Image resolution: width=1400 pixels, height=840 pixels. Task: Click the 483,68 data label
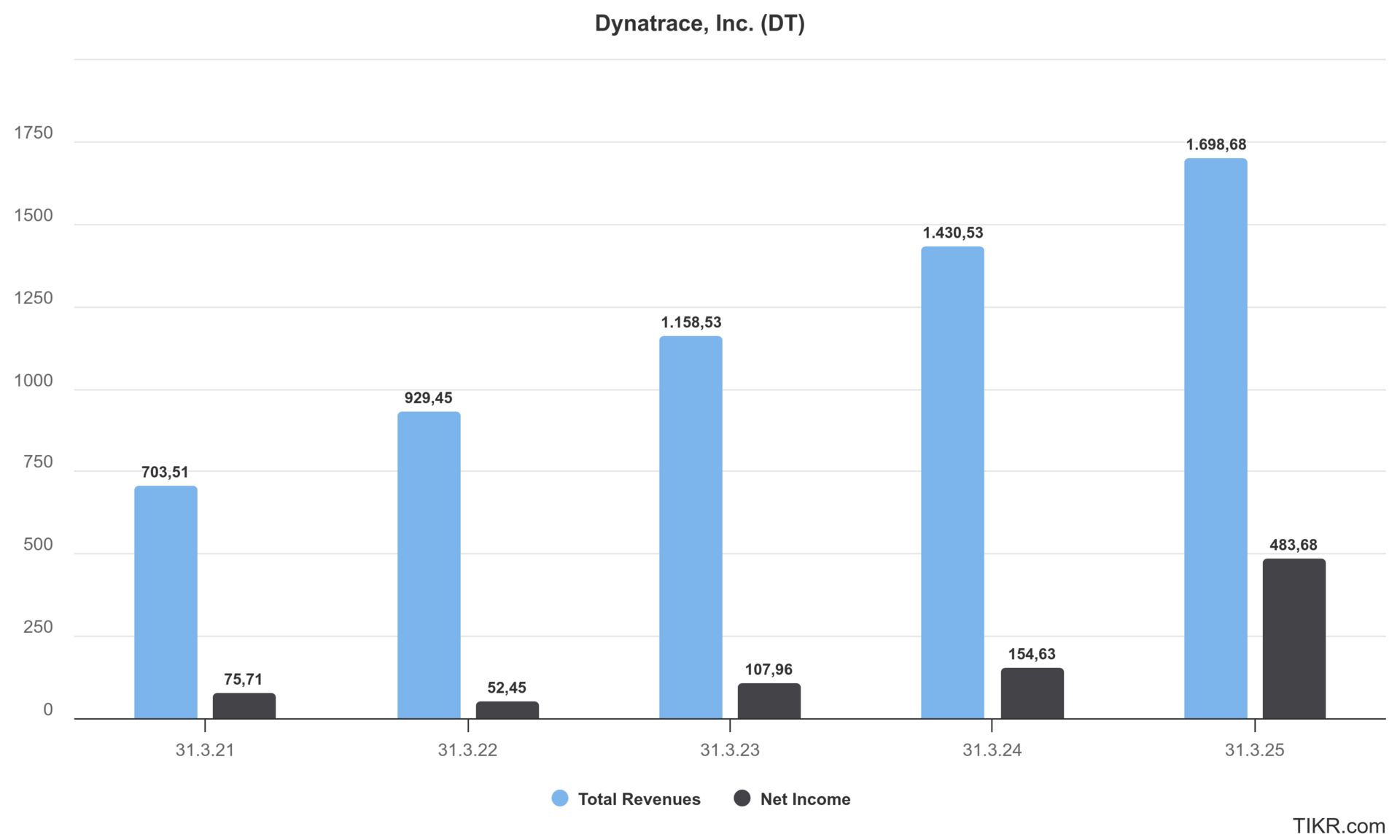pos(1293,545)
